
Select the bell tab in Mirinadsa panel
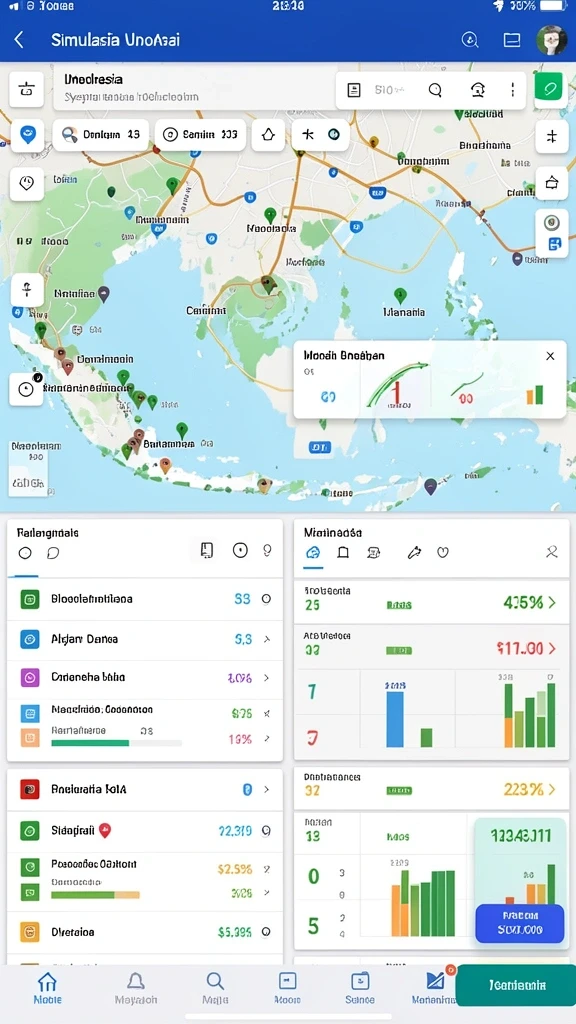click(x=343, y=552)
